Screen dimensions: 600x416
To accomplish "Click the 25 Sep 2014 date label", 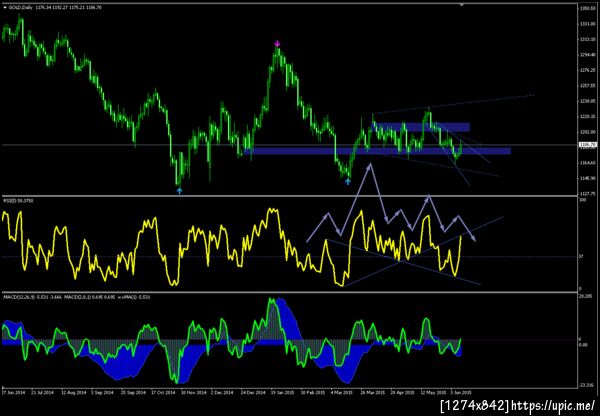I will 134,392.
